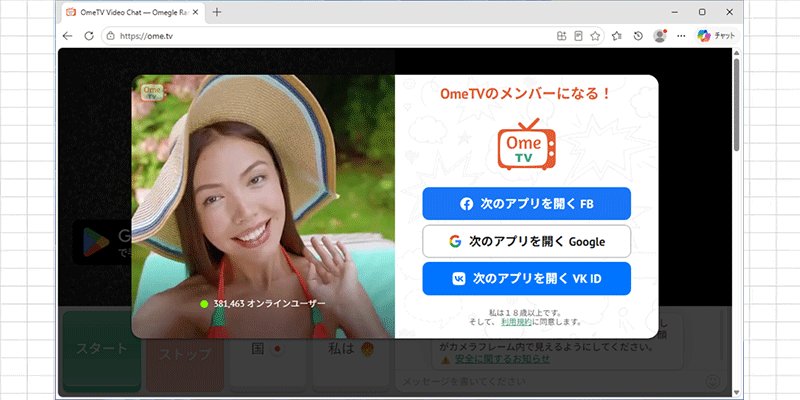This screenshot has width=800, height=400.
Task: Go back with the browser back arrow
Action: point(67,36)
